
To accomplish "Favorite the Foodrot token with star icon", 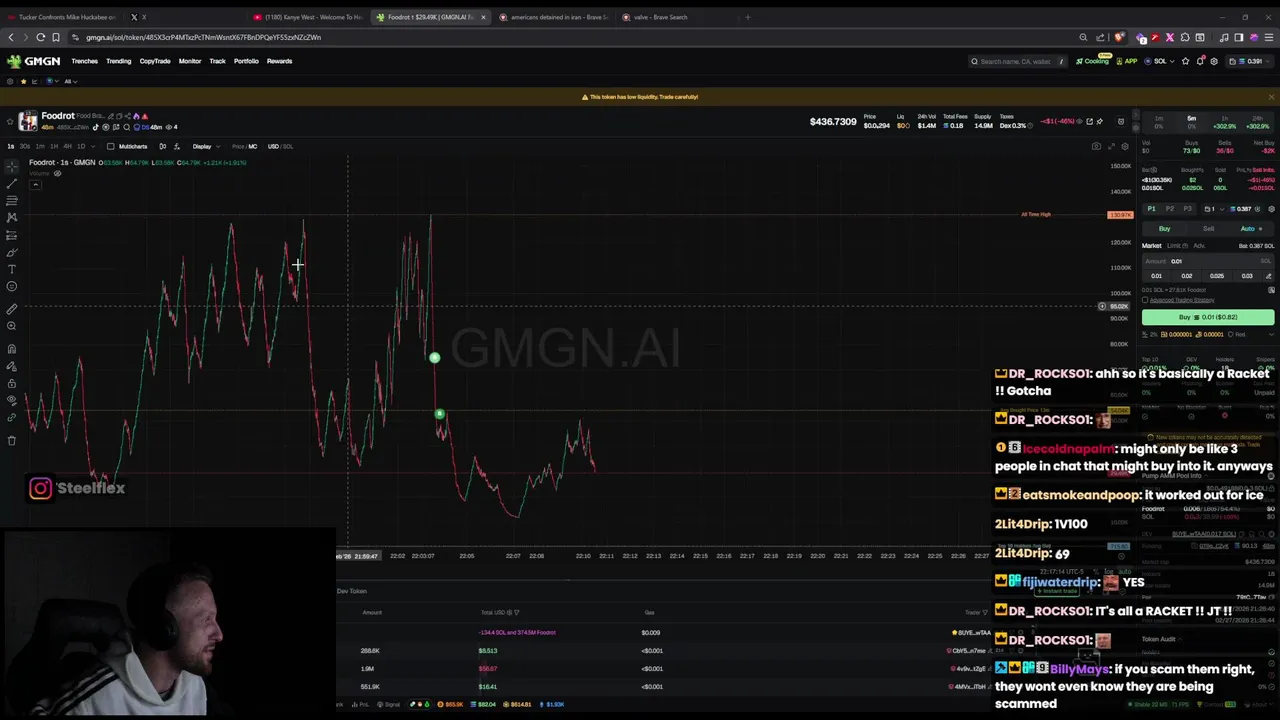I will click(x=10, y=122).
